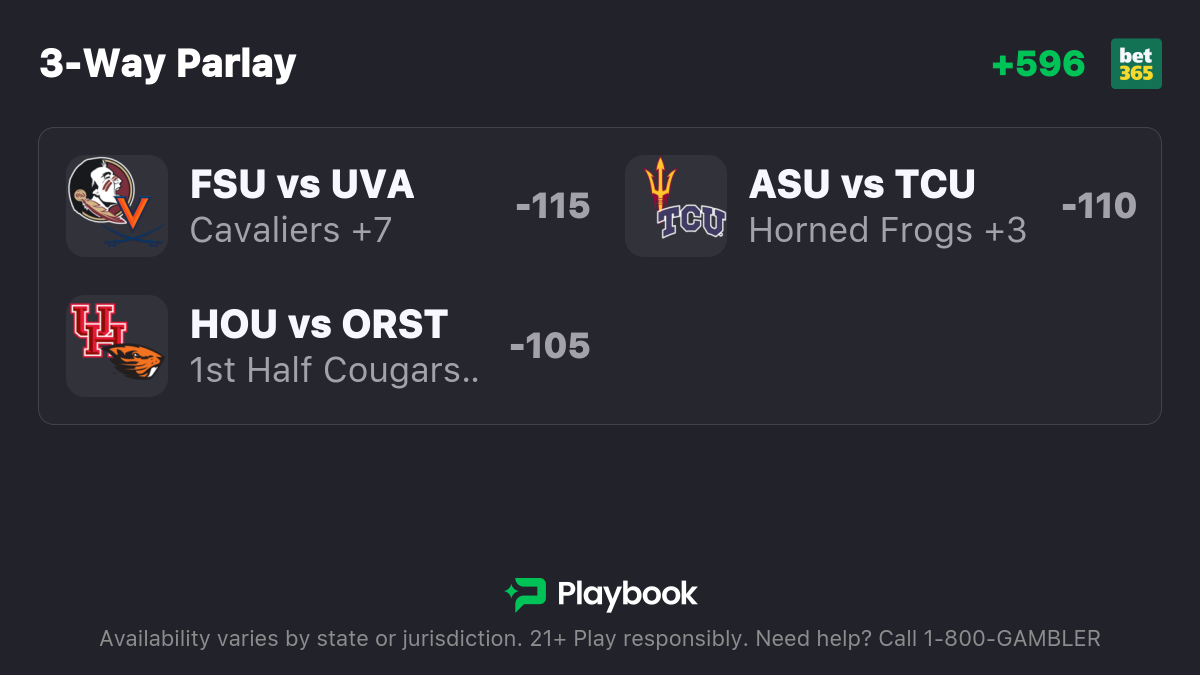This screenshot has width=1200, height=675.
Task: Click the Playbook brand name text
Action: tap(627, 594)
